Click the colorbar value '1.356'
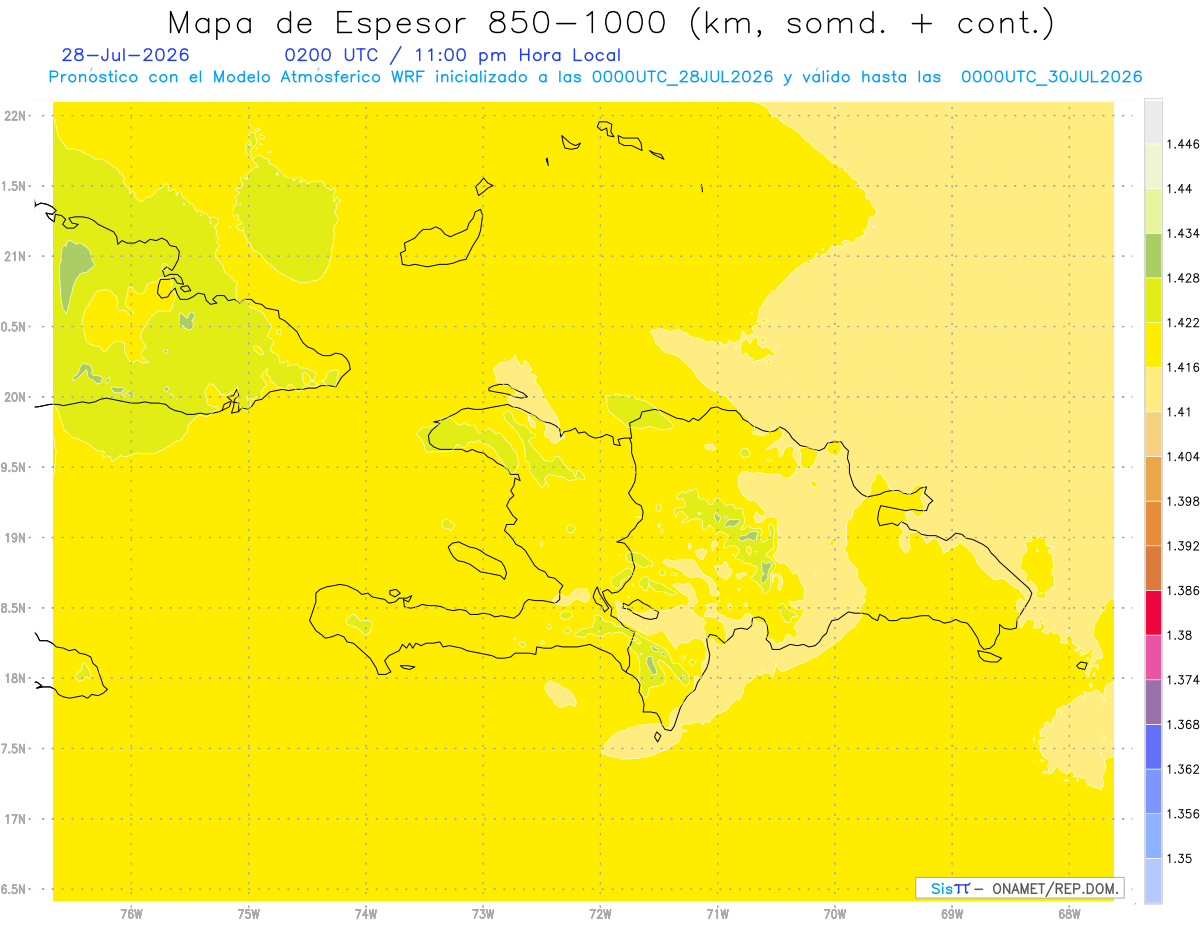The width and height of the screenshot is (1200, 927). coord(1185,814)
